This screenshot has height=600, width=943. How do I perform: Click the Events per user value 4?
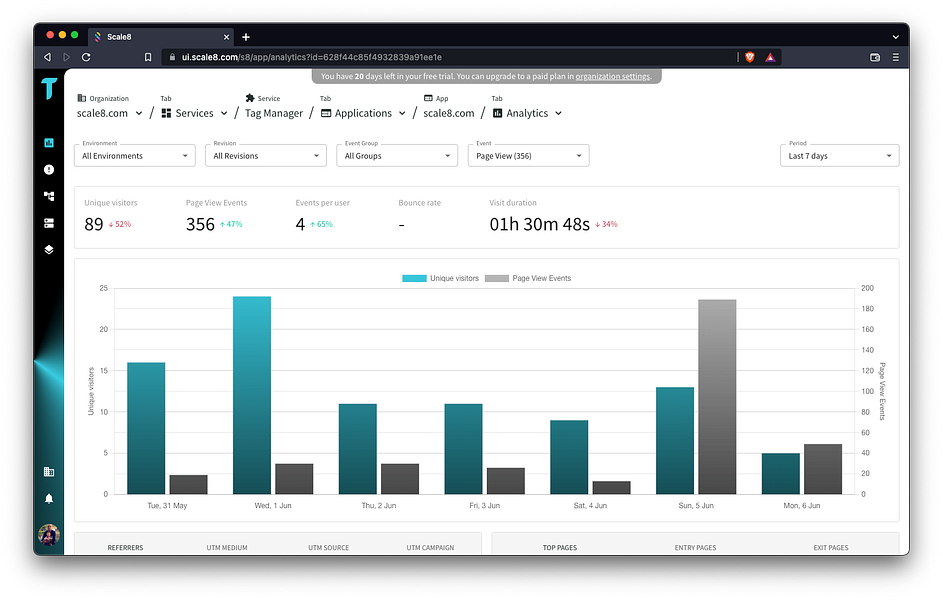tap(300, 224)
